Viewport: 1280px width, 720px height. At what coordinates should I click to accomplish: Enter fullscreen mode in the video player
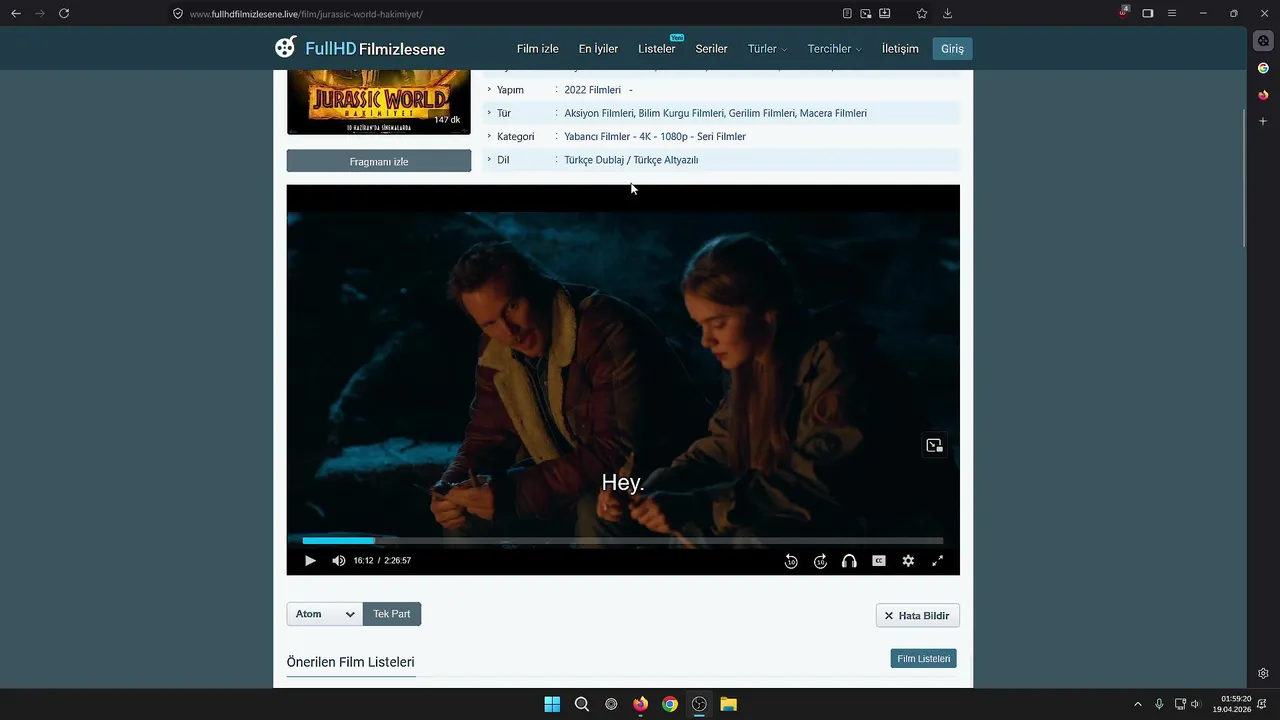point(937,561)
